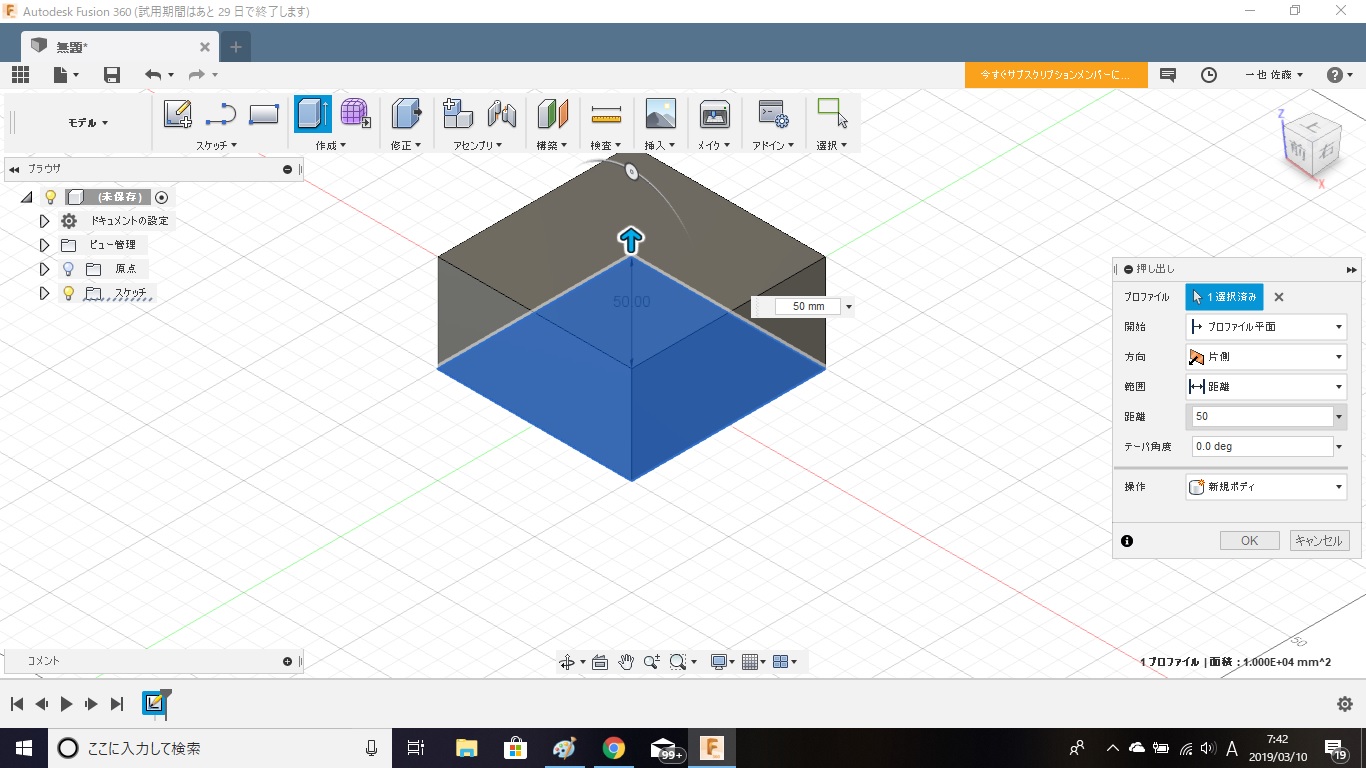Toggle the Sketch folder lightbulb

click(x=68, y=293)
